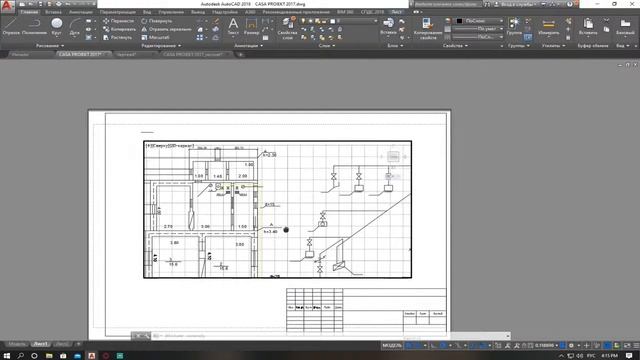Click the Stretch (Растянуть) tool
The image size is (640, 360).
click(118, 37)
